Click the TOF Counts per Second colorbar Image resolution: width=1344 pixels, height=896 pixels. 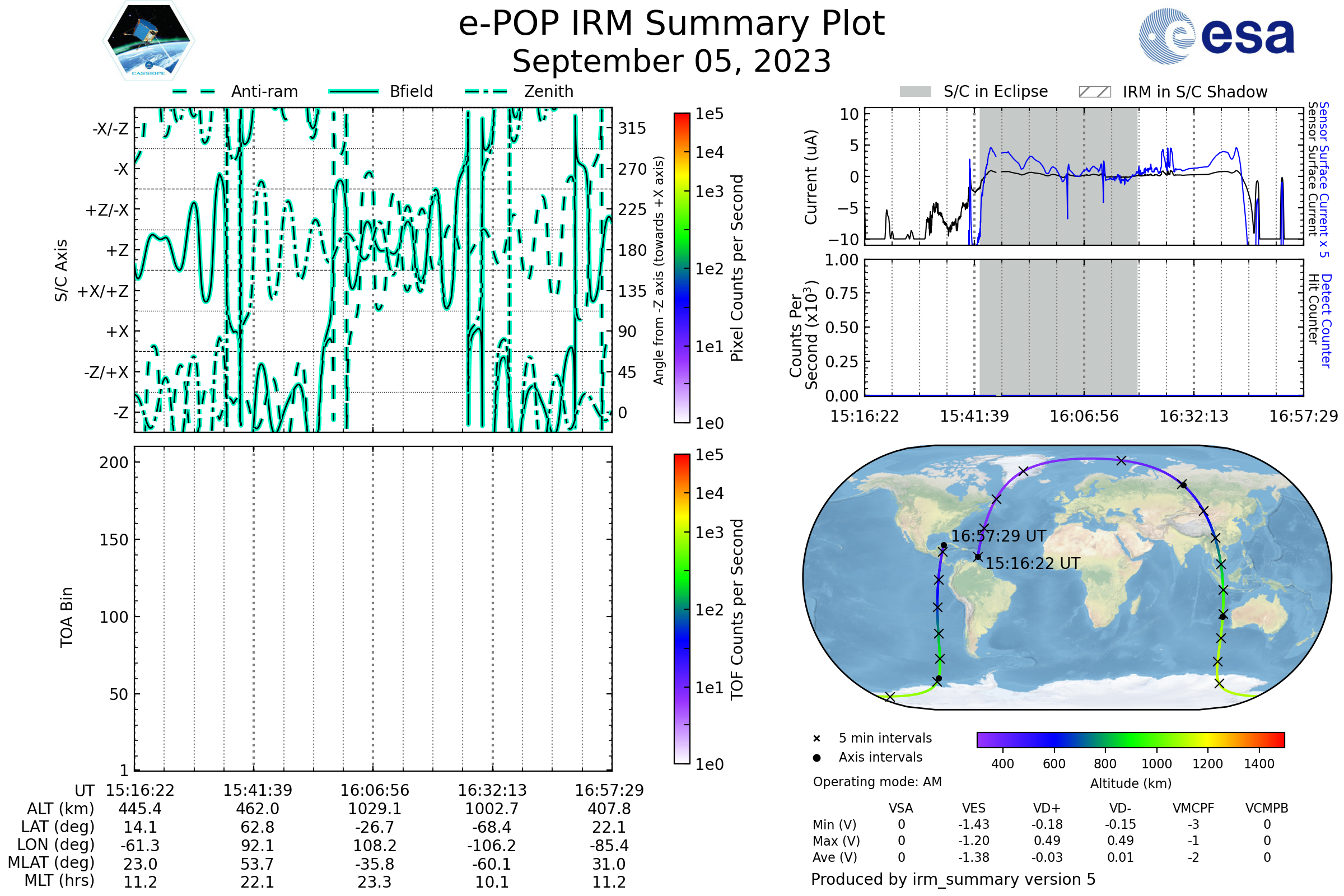(x=682, y=609)
